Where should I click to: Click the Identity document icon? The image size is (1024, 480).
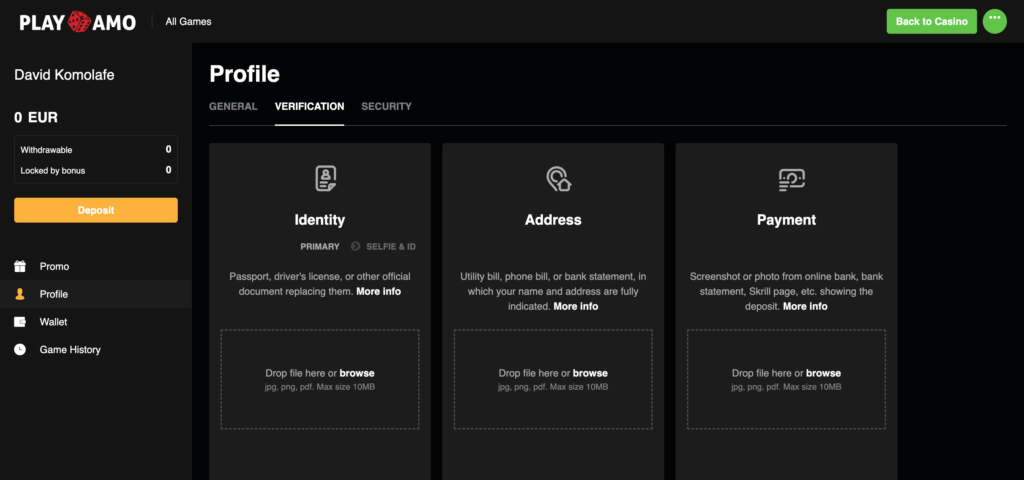[326, 178]
